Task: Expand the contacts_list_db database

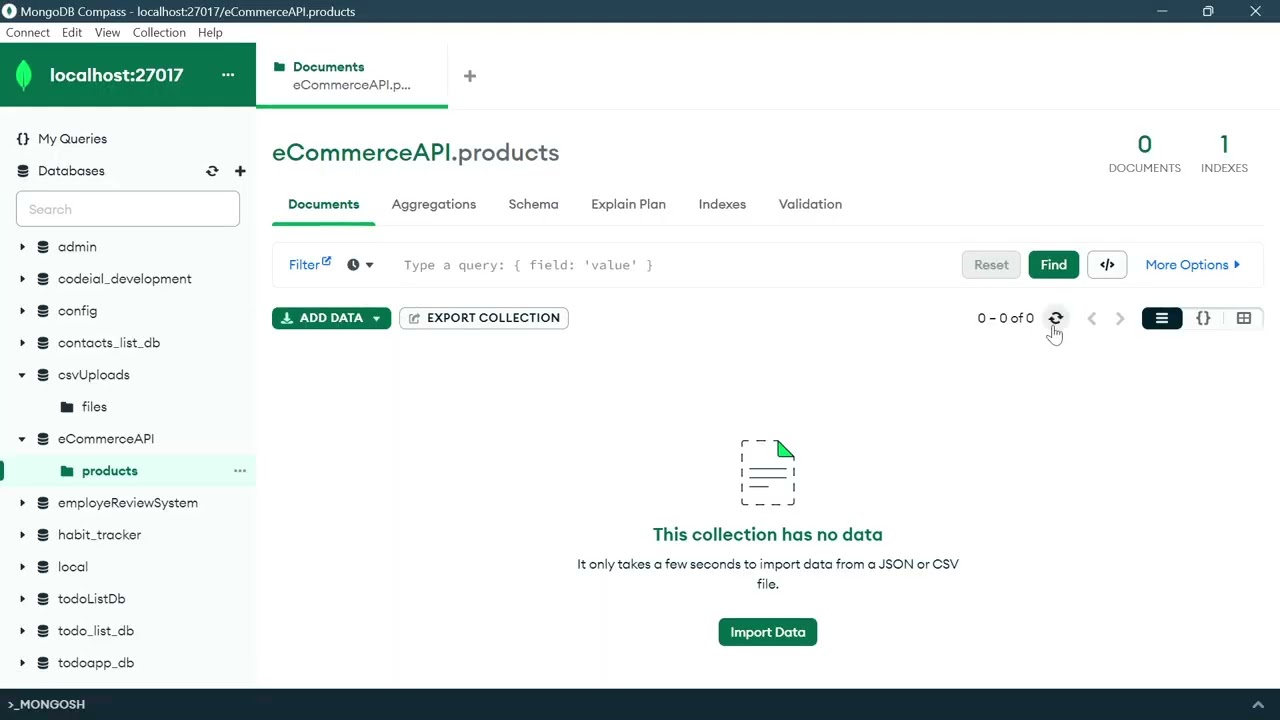Action: (22, 343)
